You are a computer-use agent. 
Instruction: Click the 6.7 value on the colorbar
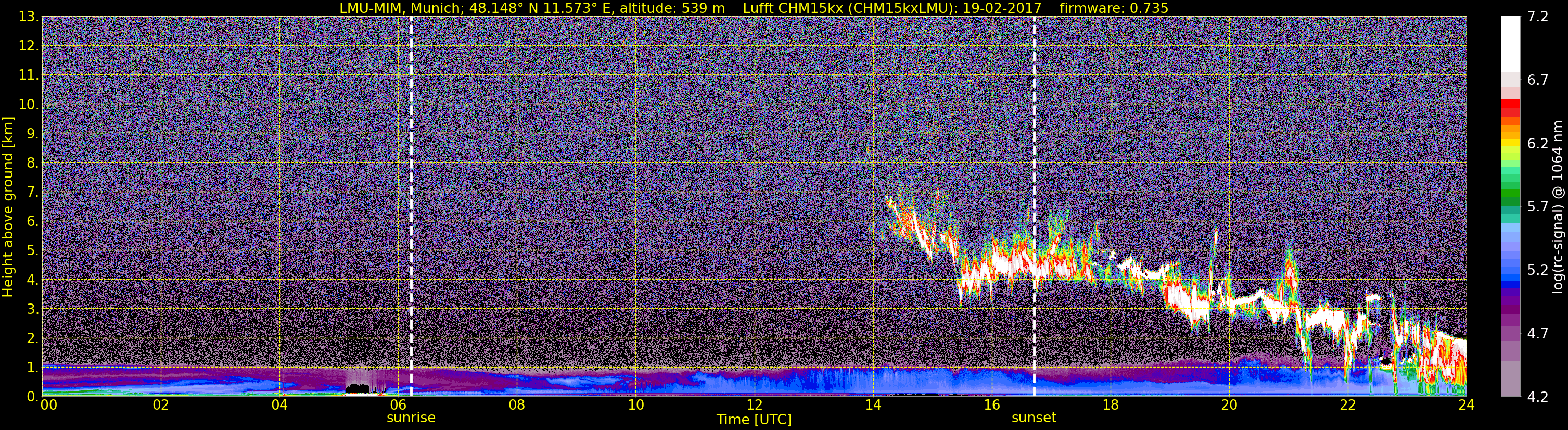1537,80
